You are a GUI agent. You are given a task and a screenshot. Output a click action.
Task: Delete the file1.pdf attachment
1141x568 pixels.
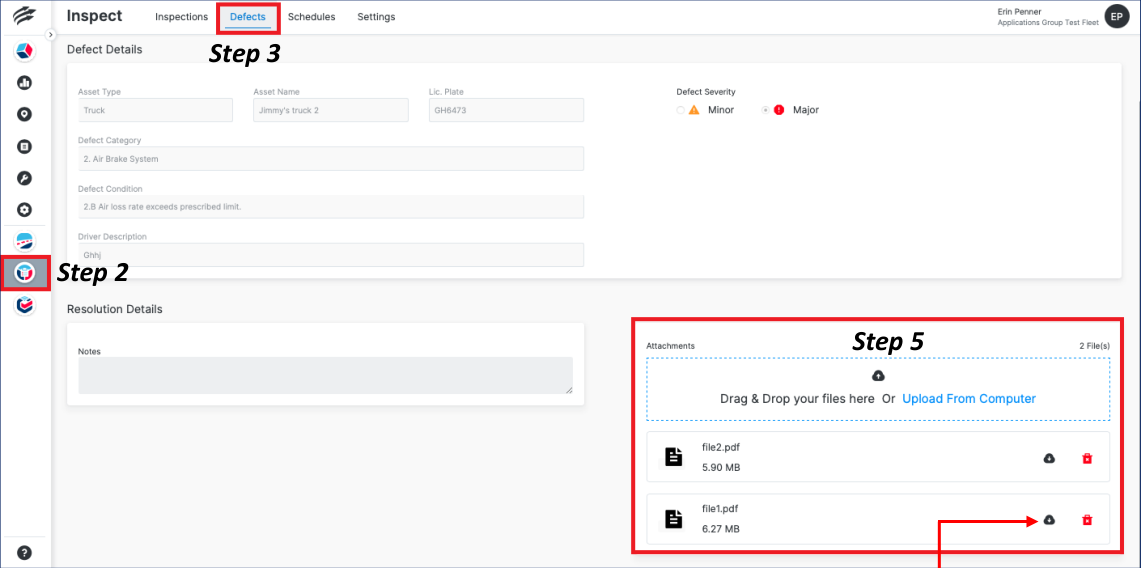tap(1087, 520)
